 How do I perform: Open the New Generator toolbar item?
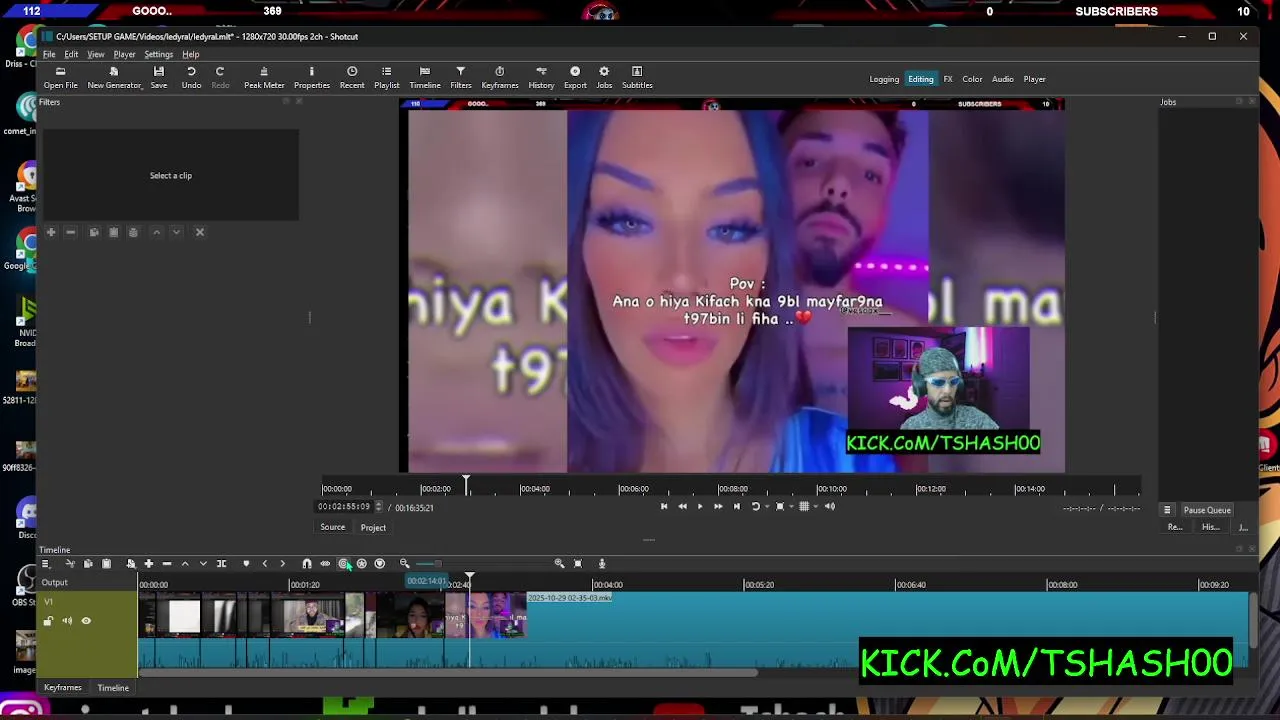pyautogui.click(x=114, y=77)
